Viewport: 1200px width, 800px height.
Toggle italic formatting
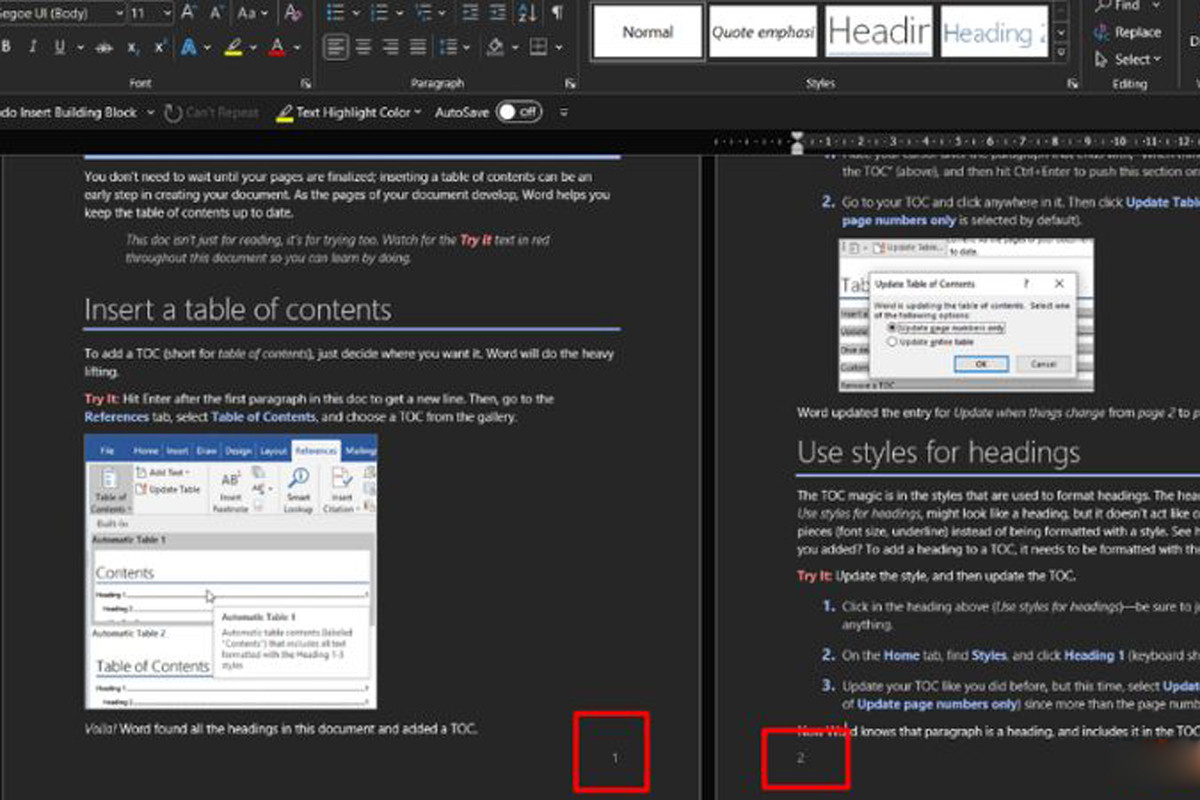33,47
